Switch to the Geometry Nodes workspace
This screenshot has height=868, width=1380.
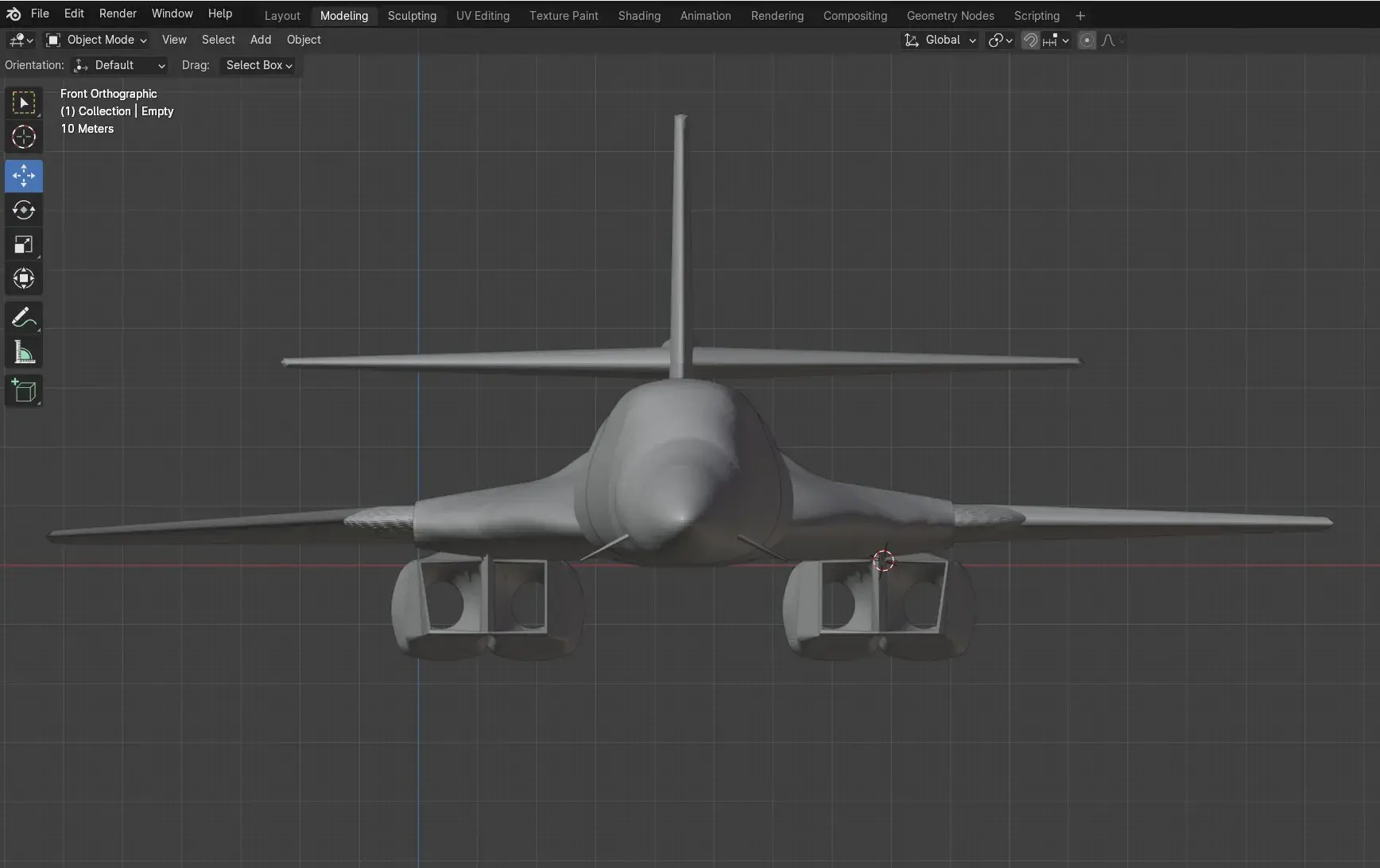[x=950, y=16]
